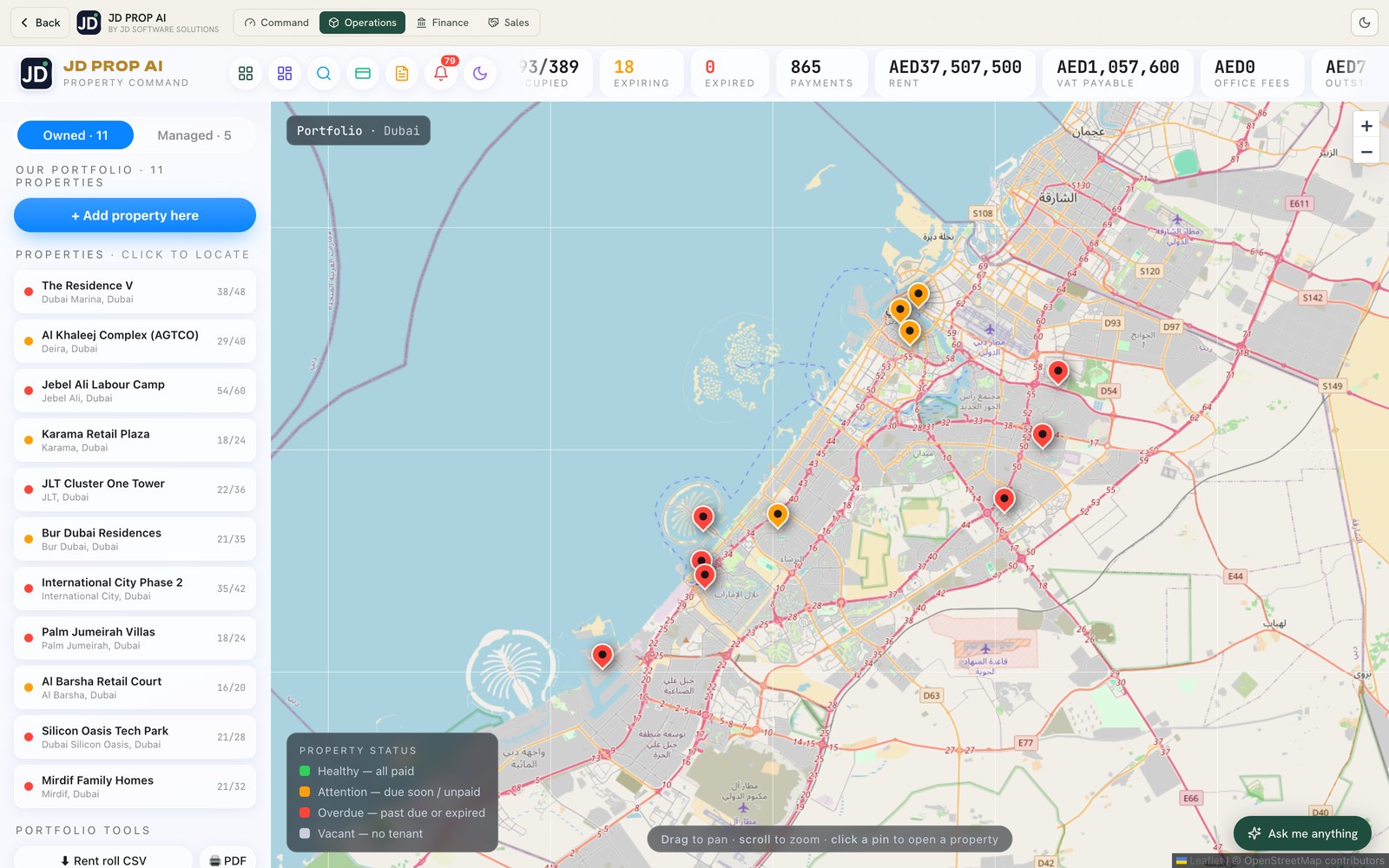Click the red pin at Palm Jebel Ali coast
This screenshot has height=868, width=1389.
tap(602, 655)
